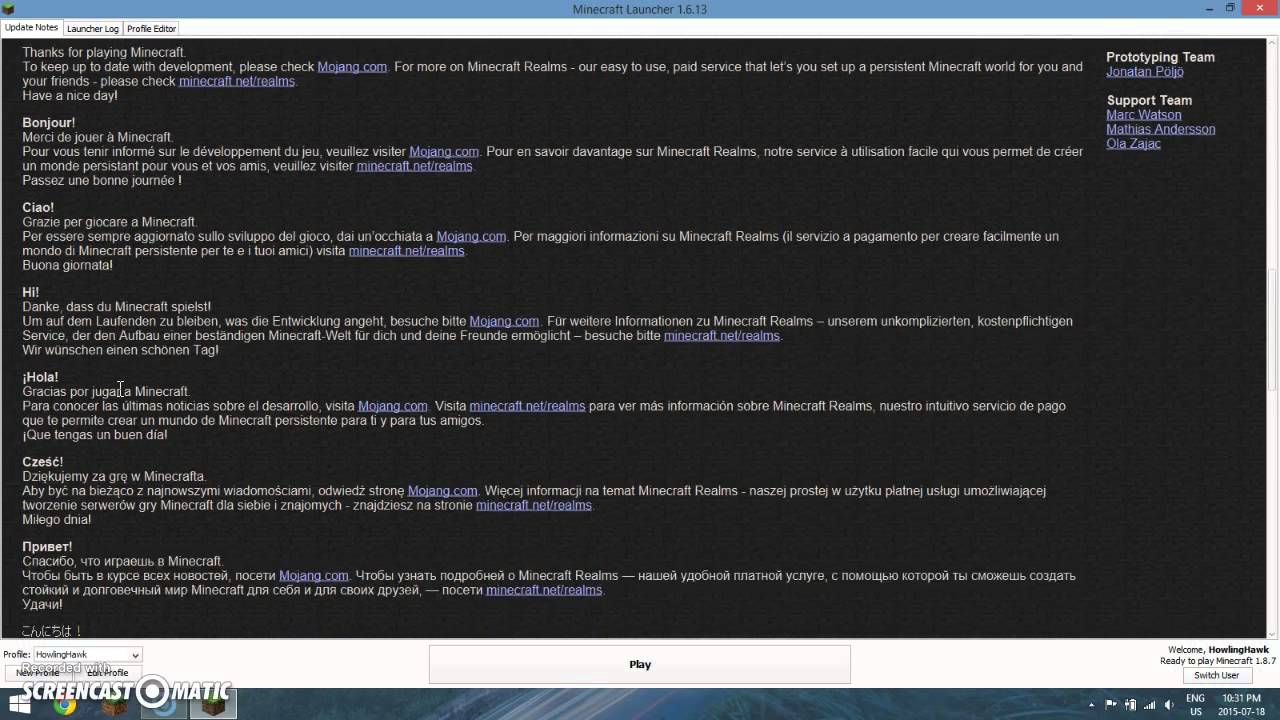Open minecraft.net/realms link in the Italian paragraph
The image size is (1280, 720).
click(x=406, y=251)
